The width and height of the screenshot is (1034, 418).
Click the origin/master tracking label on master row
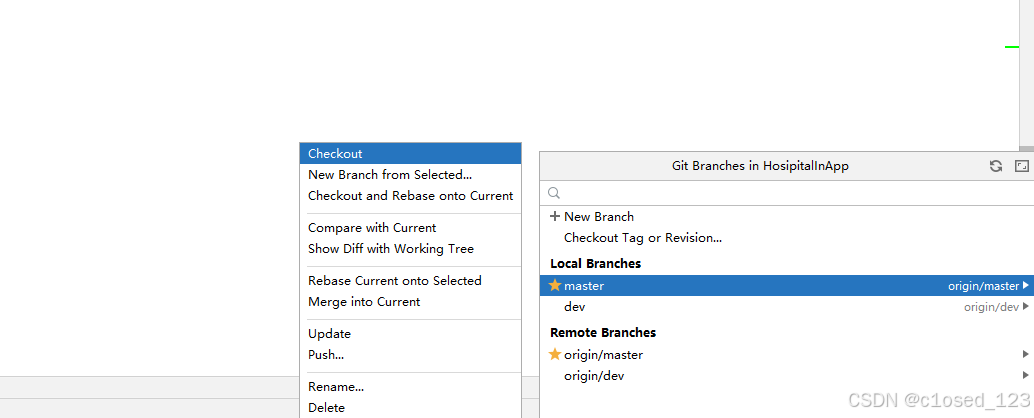click(x=983, y=286)
